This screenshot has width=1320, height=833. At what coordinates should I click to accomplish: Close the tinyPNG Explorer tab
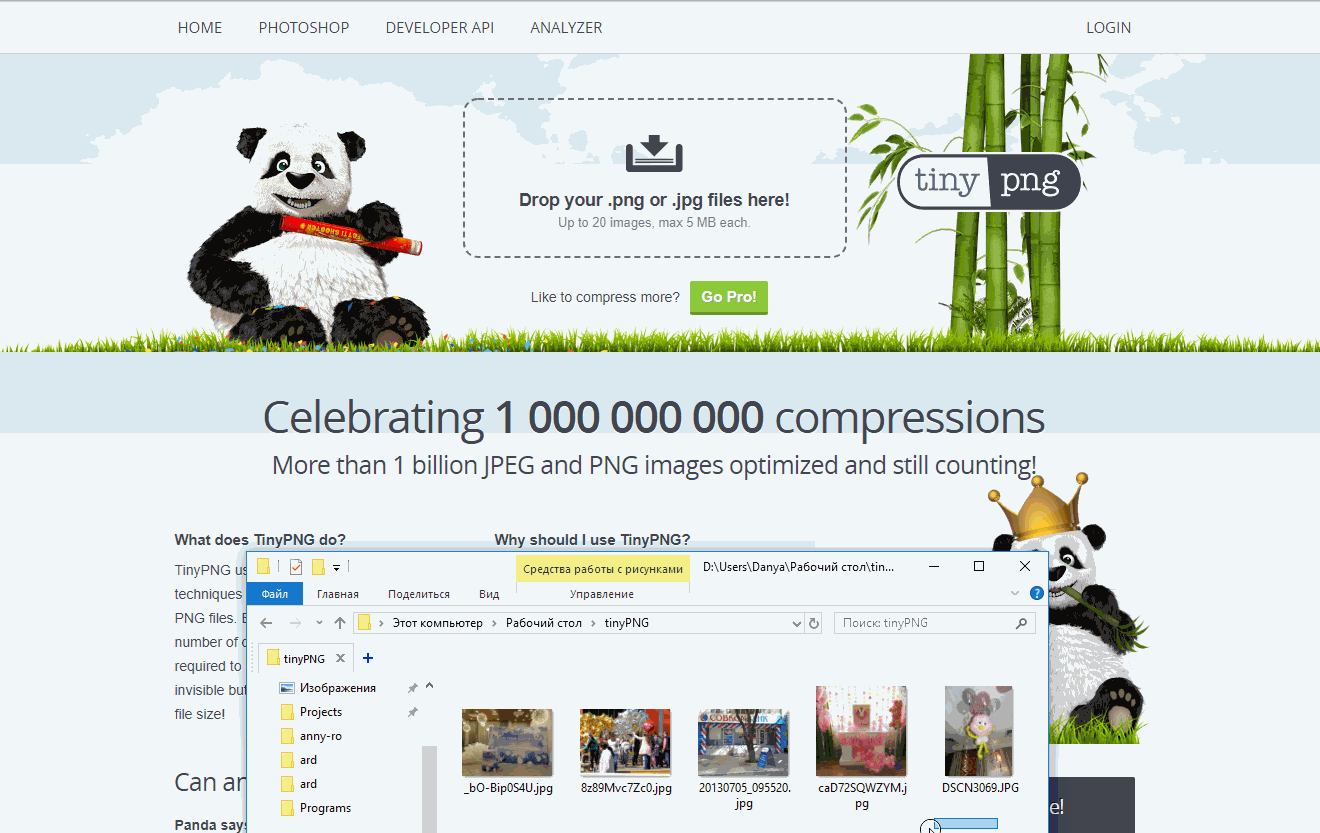point(340,658)
